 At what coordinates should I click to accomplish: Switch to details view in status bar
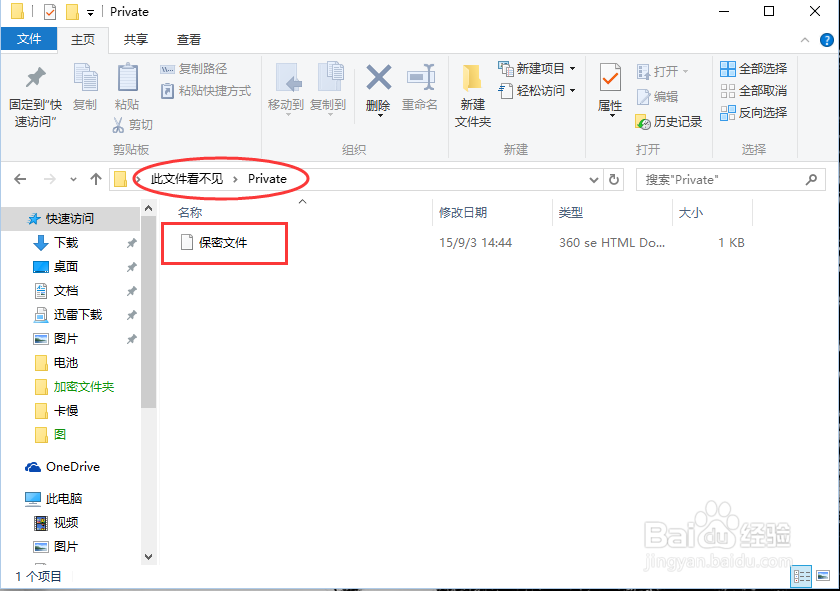tap(802, 576)
